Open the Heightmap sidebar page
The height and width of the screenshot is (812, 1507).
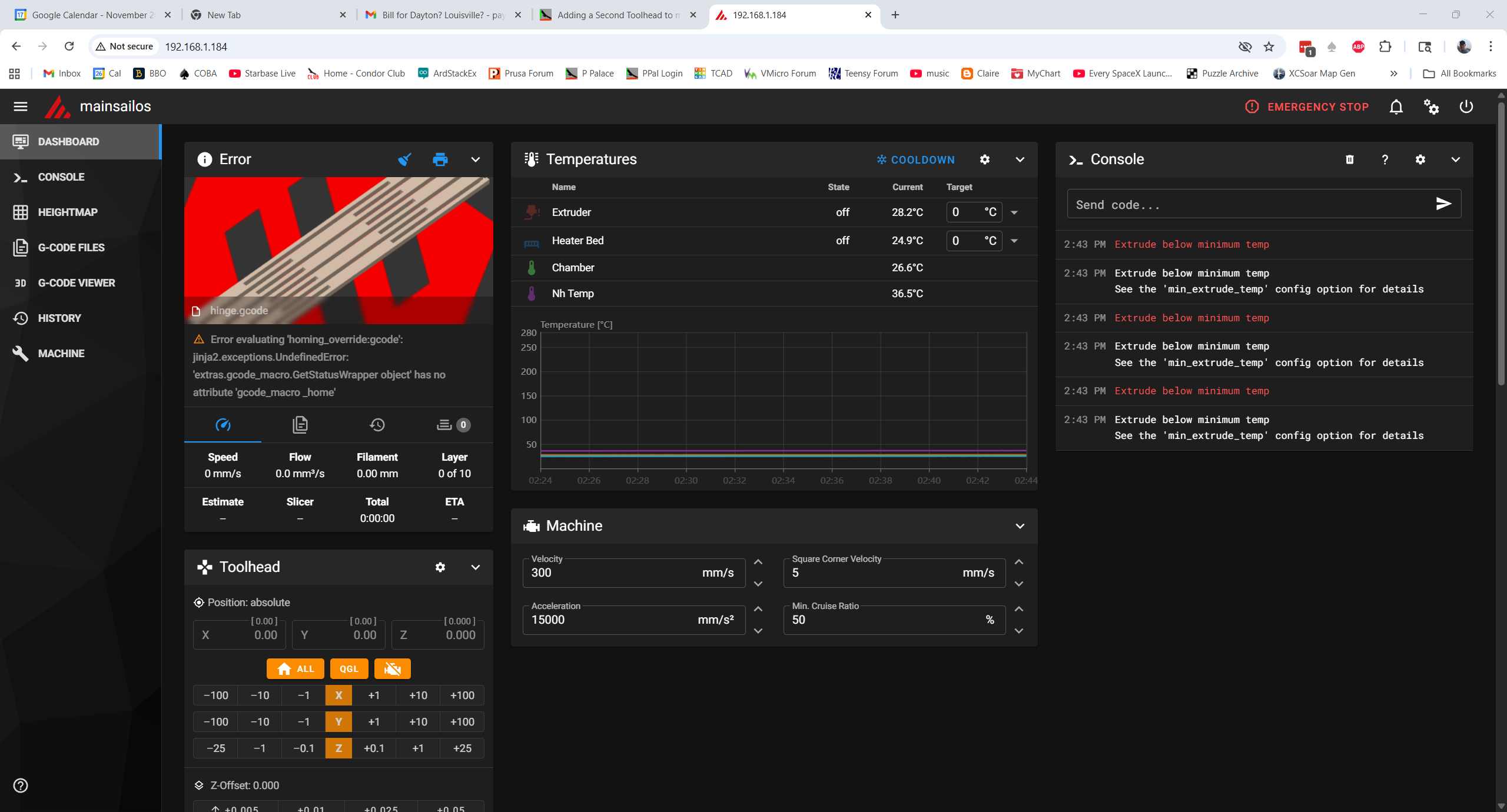point(68,212)
